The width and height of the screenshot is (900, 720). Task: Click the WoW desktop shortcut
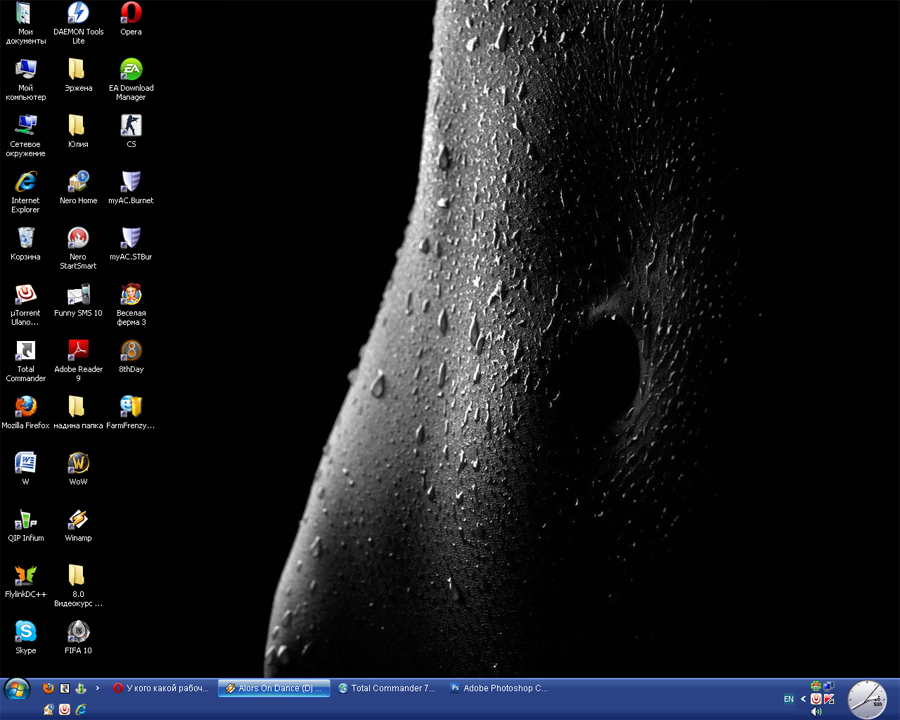coord(78,463)
